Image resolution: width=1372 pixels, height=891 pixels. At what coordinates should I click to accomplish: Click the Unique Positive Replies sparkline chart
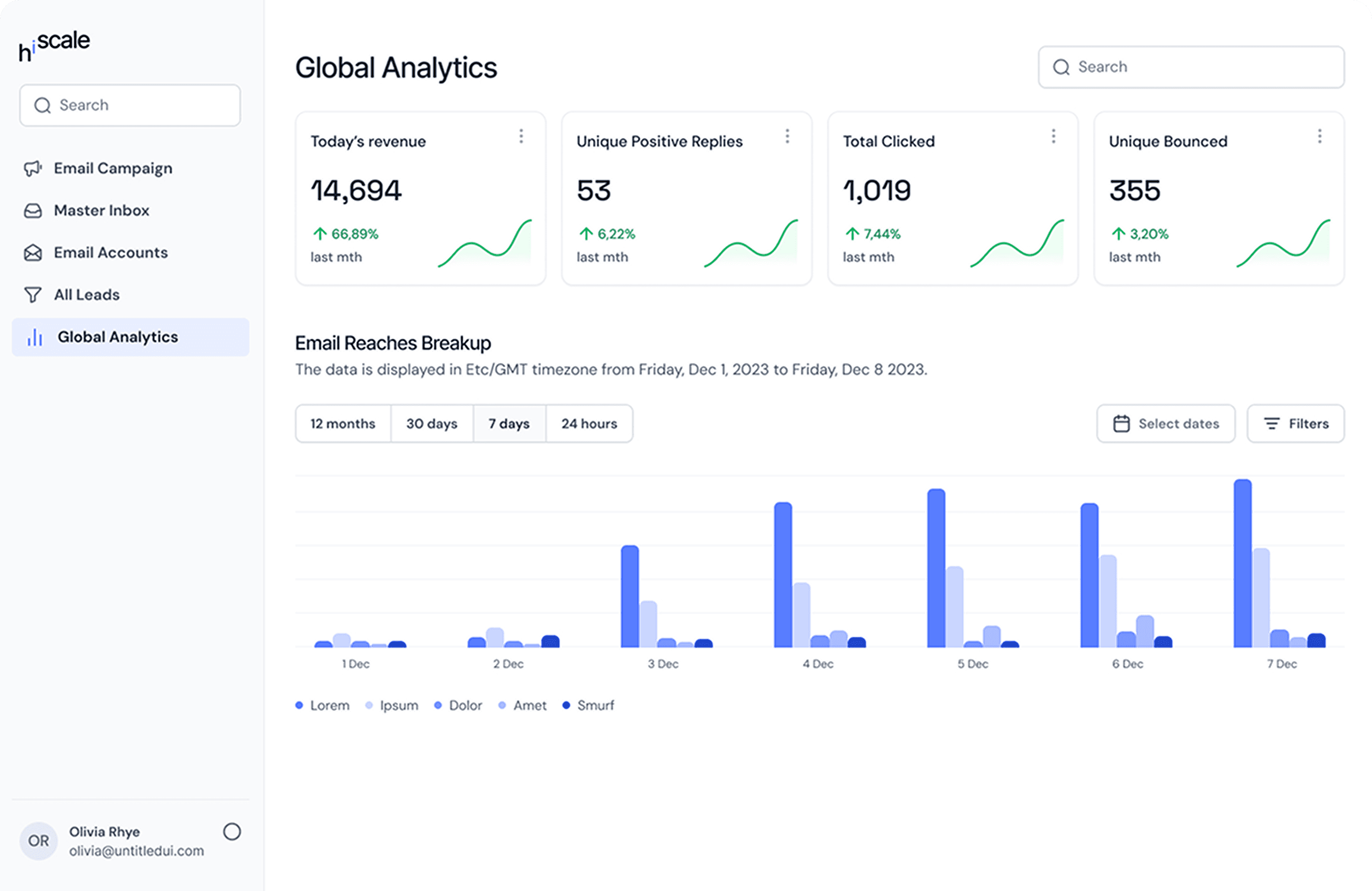pyautogui.click(x=751, y=244)
